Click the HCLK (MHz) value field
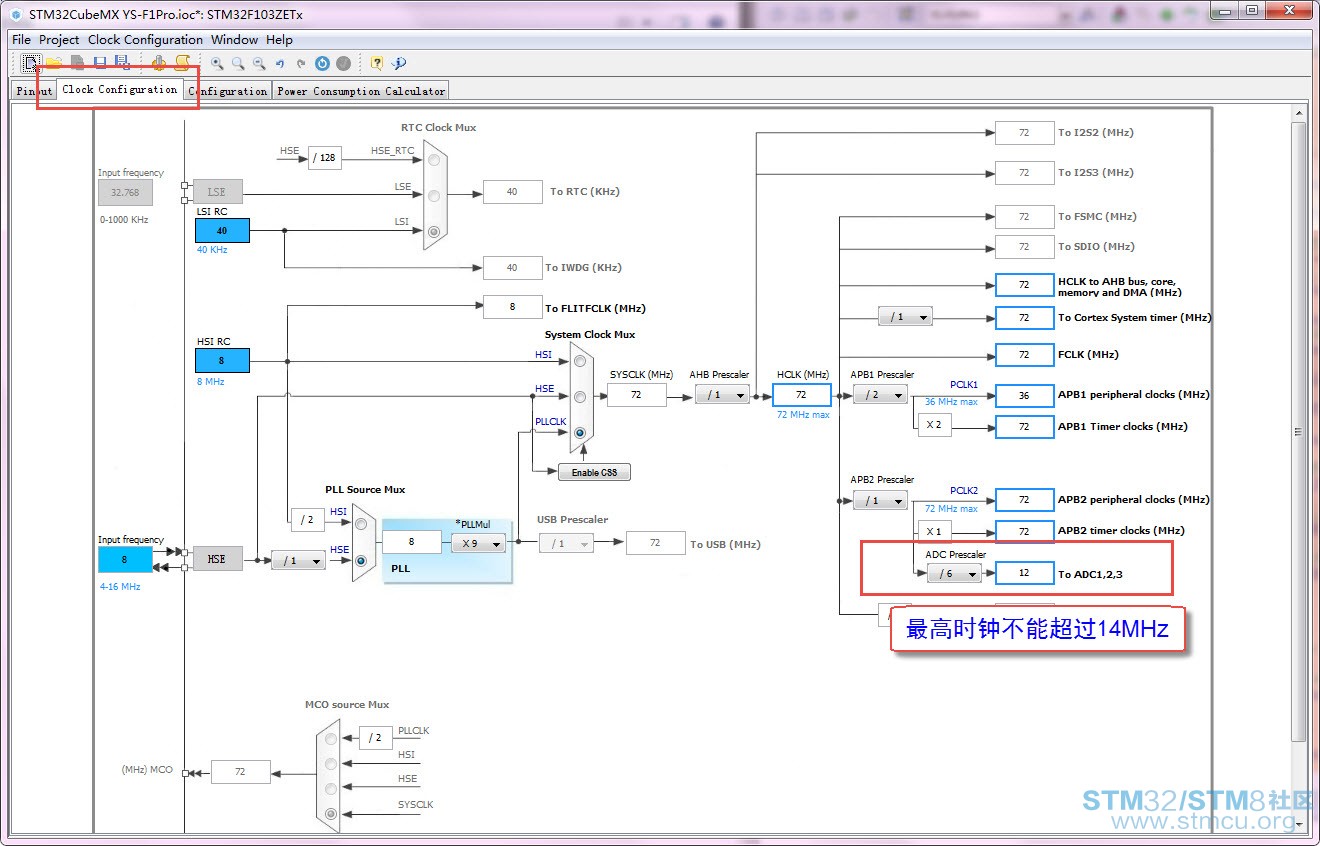The height and width of the screenshot is (846, 1320). click(802, 395)
